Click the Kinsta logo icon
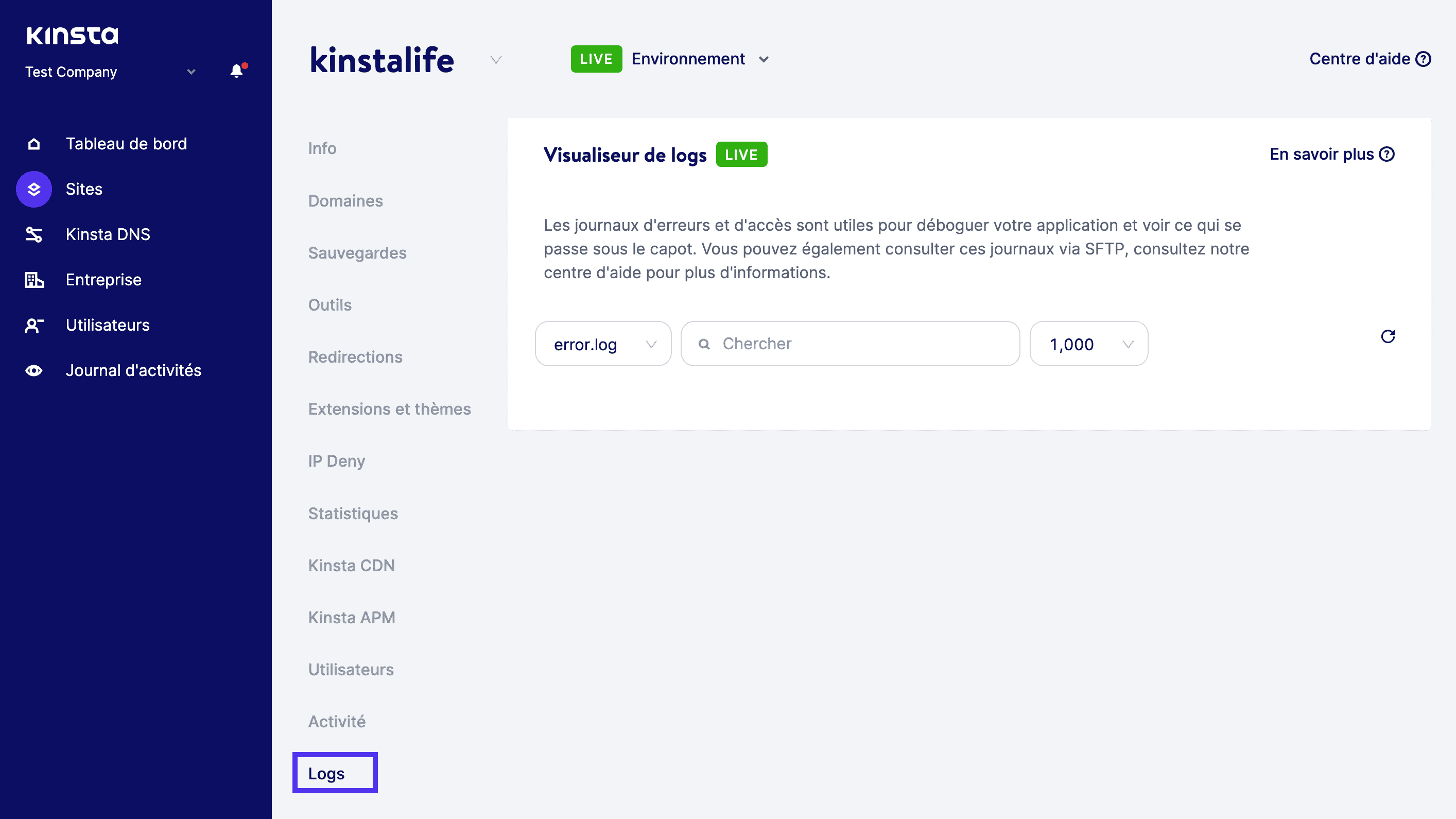 coord(71,35)
